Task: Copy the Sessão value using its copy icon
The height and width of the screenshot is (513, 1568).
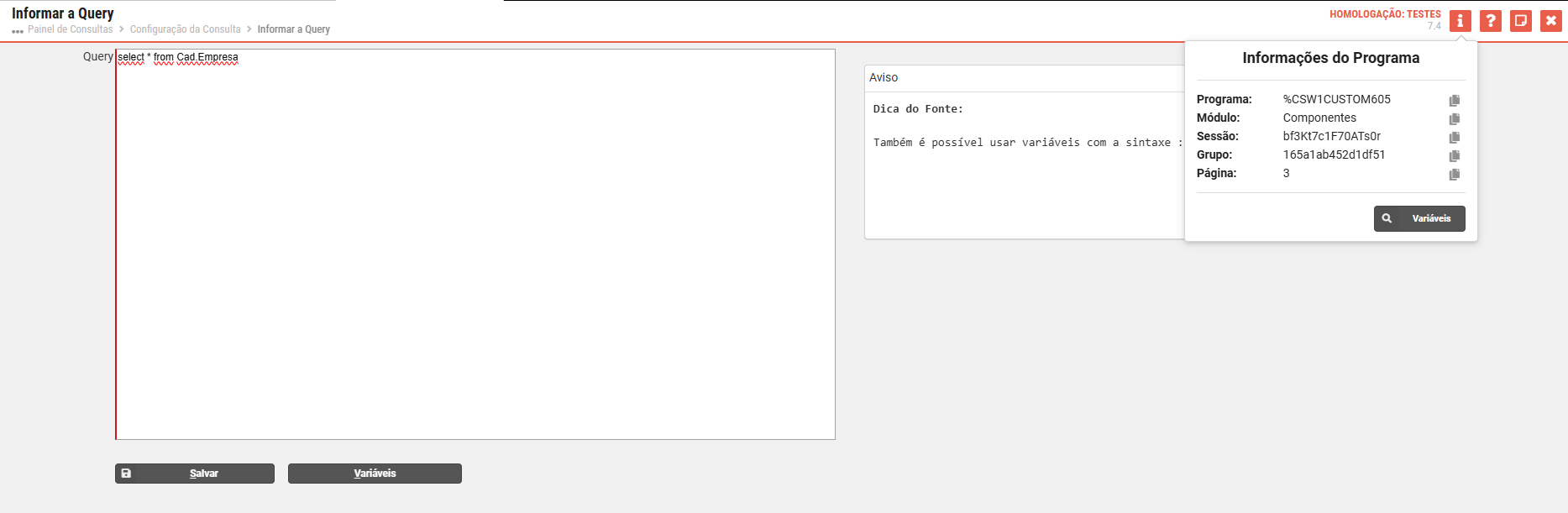Action: click(1455, 137)
